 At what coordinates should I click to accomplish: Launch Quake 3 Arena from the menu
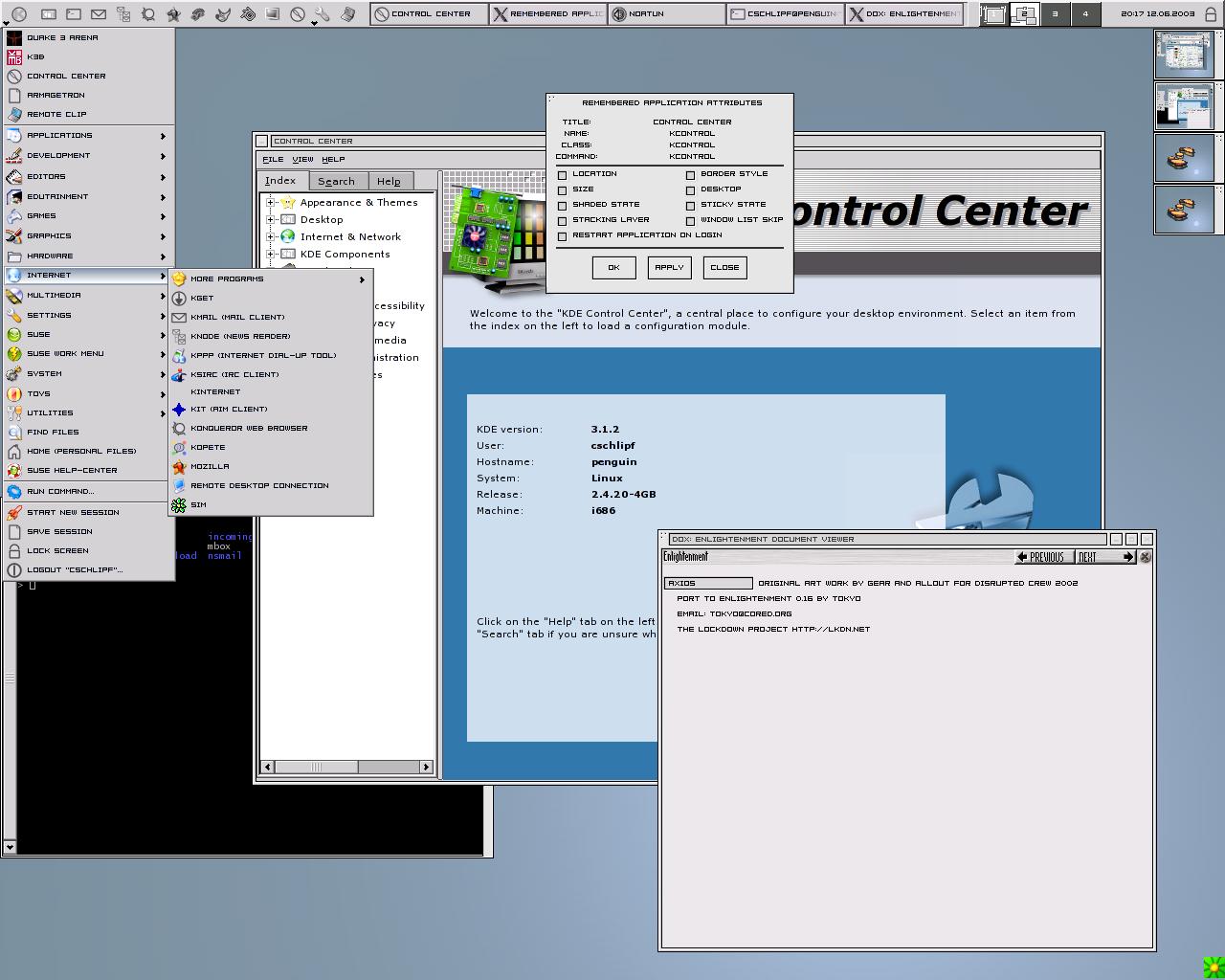coord(88,37)
